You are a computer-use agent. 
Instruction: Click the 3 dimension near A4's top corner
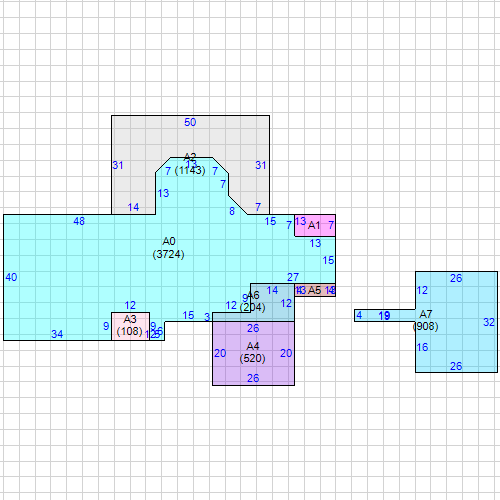point(207,317)
